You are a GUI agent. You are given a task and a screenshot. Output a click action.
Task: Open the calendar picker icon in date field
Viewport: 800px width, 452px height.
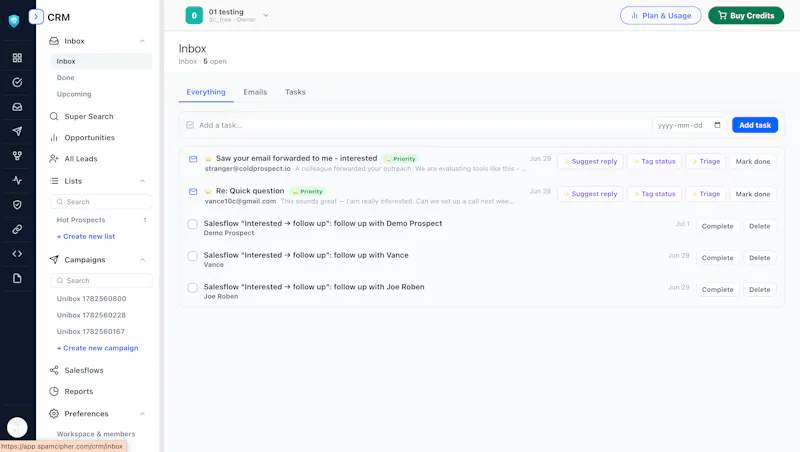click(x=717, y=125)
